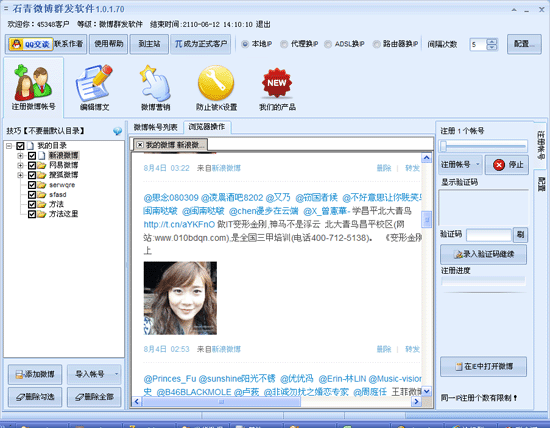Screen dimensions: 550x428
Task: Toggle checkbox for 搜狐微博
Action: tap(32, 175)
